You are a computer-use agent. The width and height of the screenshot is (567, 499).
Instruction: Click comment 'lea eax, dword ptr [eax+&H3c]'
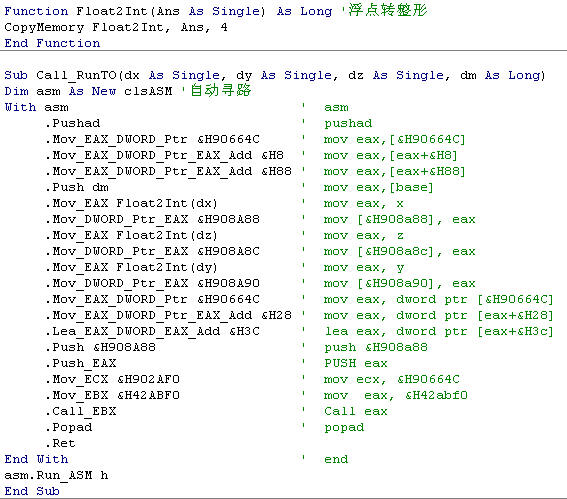click(439, 331)
